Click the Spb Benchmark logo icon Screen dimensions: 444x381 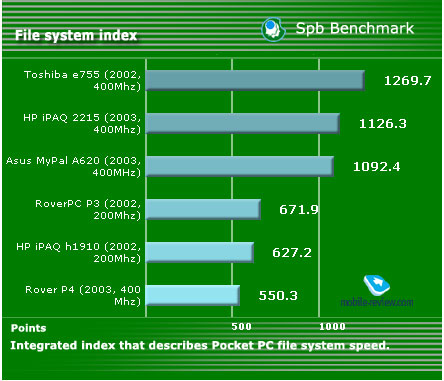tap(273, 30)
